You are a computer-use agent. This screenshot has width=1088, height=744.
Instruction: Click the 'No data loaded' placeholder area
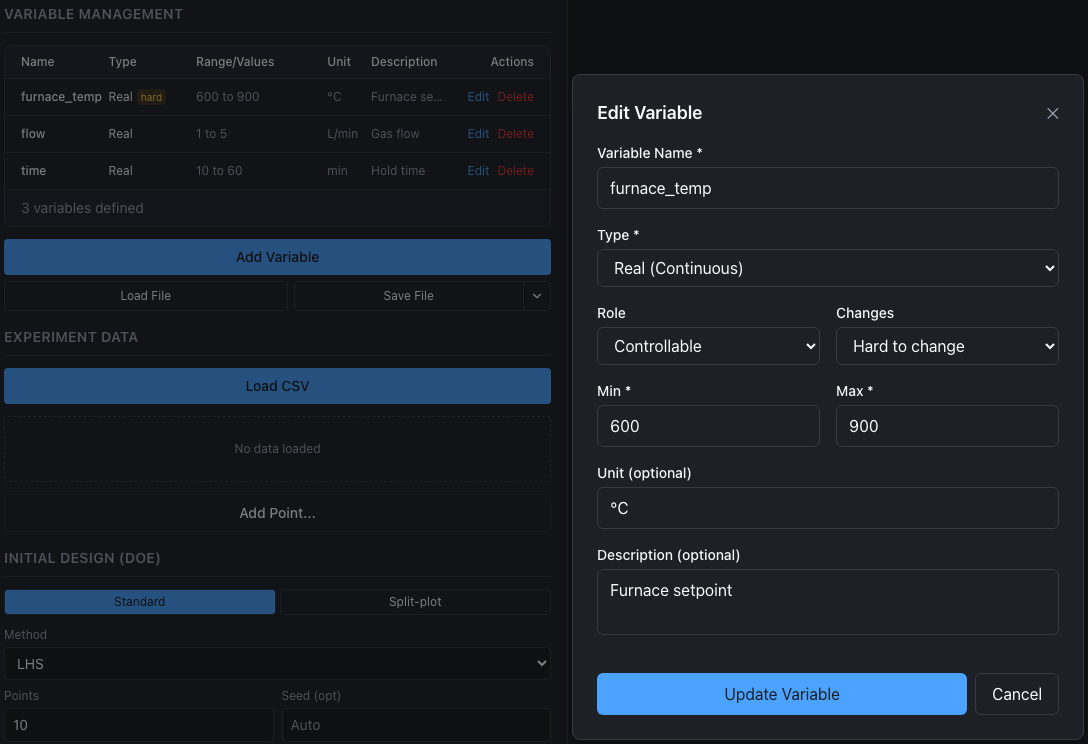pos(278,449)
